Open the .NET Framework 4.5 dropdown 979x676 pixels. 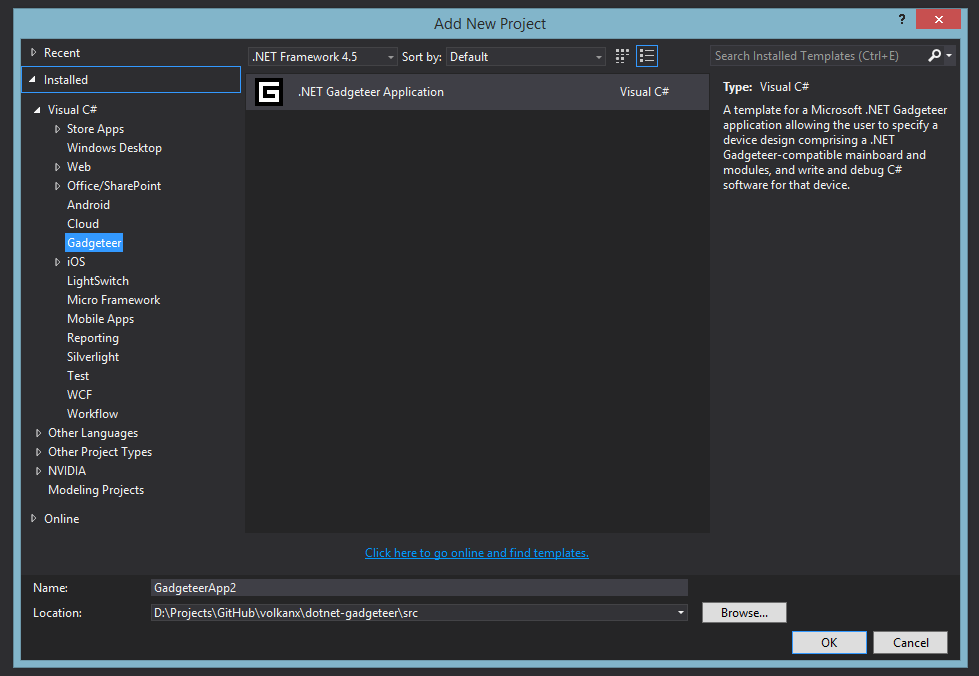coord(390,56)
